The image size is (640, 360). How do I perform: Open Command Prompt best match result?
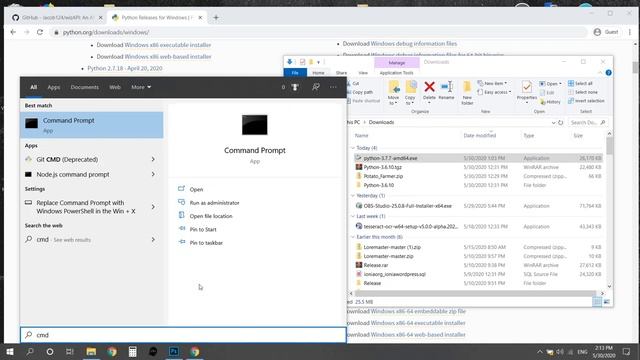point(92,125)
